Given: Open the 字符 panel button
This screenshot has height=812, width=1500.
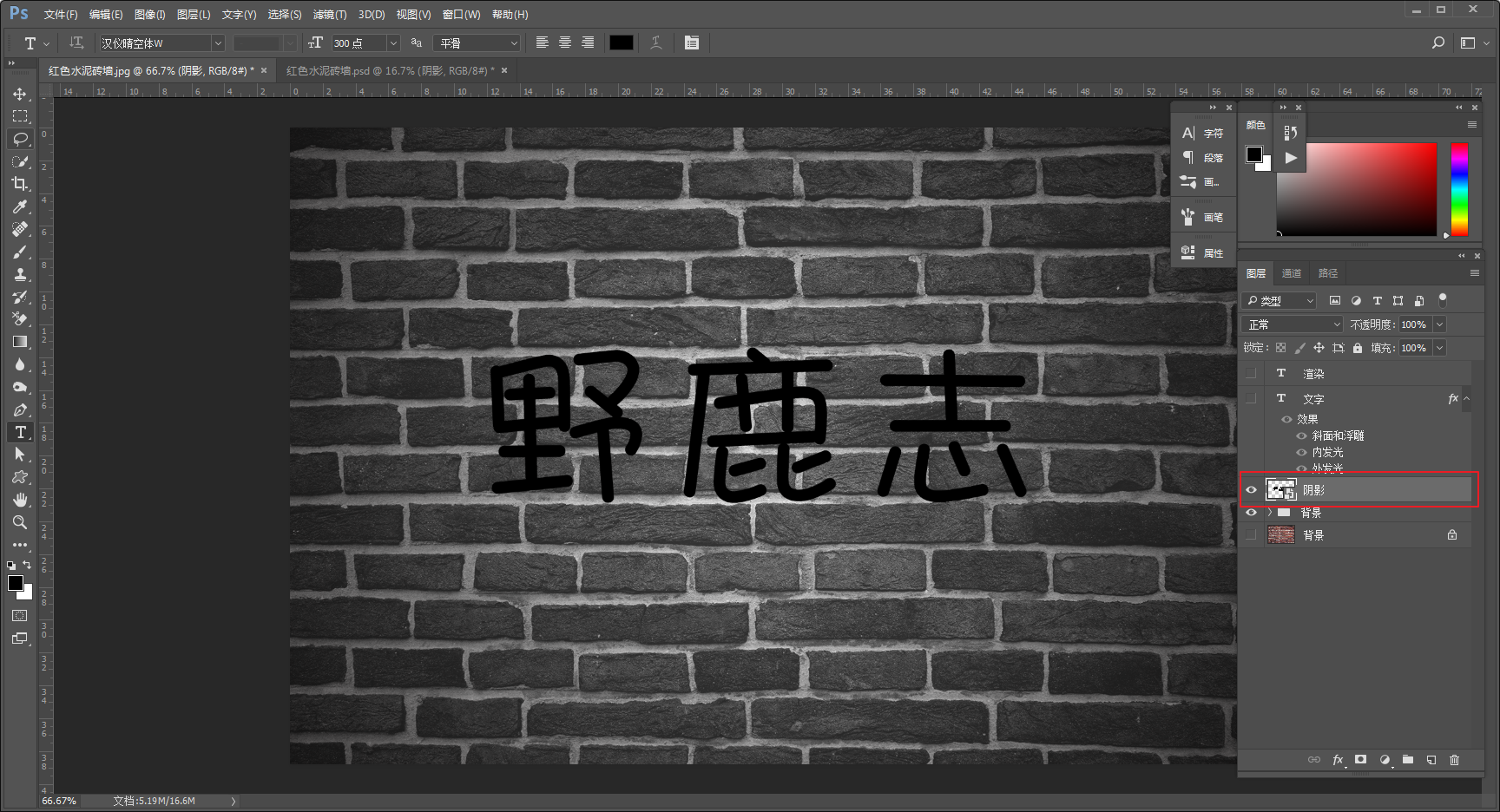Looking at the screenshot, I should [x=1203, y=133].
